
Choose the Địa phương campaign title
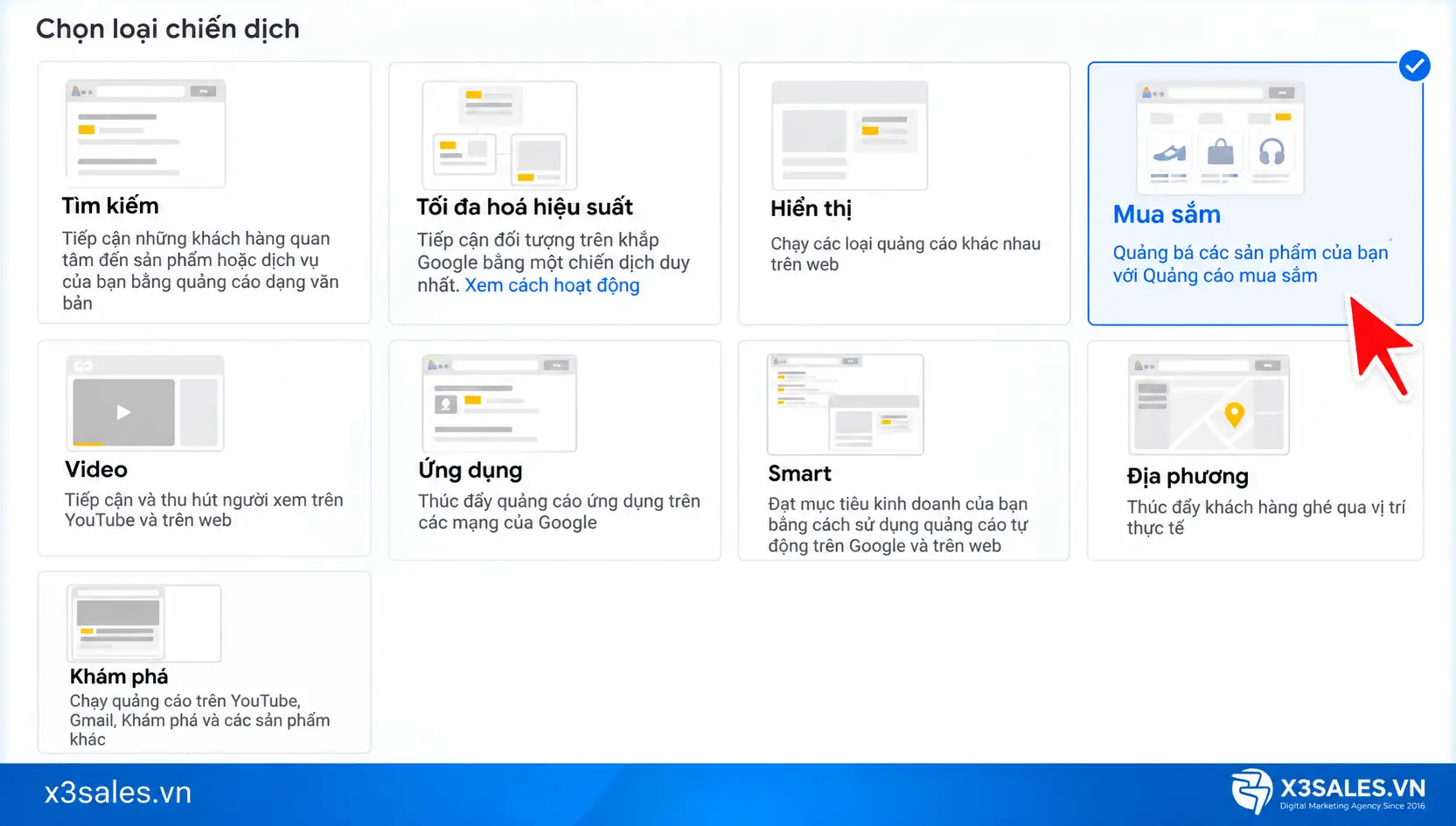pyautogui.click(x=1188, y=477)
